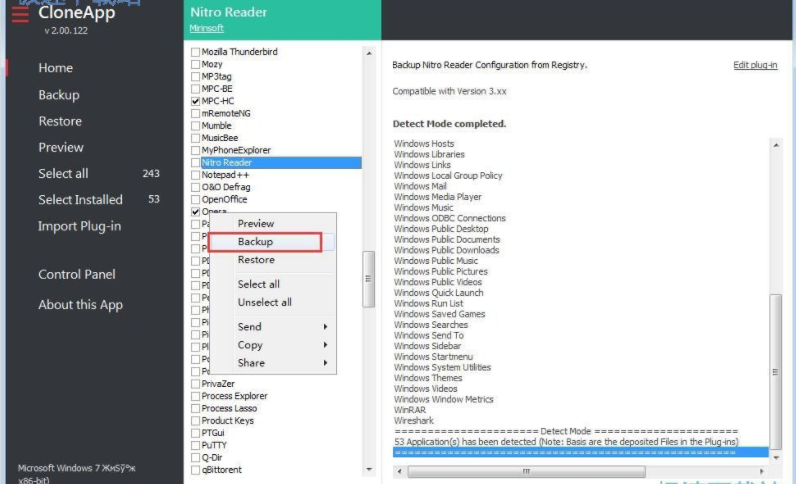
Task: Uncheck the MPC-HC checkbox
Action: click(195, 101)
